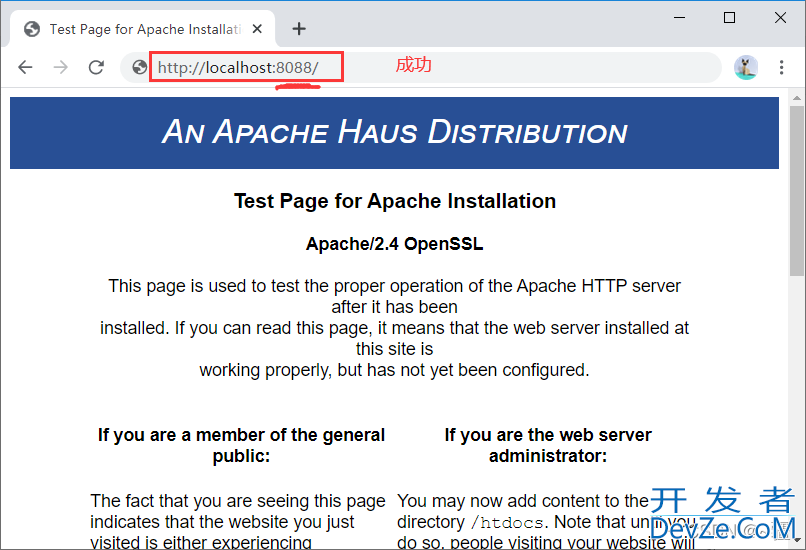
Task: Open a new tab with the plus button
Action: pos(299,29)
